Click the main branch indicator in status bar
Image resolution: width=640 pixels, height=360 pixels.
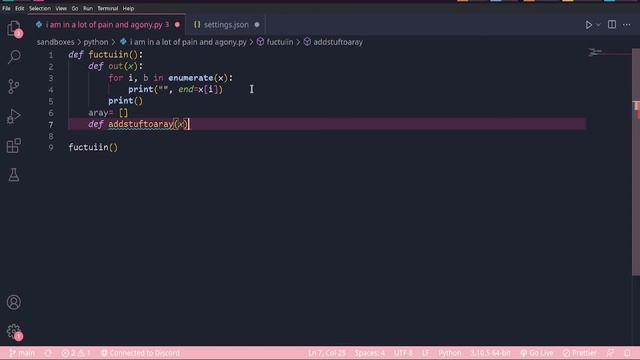tap(22, 353)
